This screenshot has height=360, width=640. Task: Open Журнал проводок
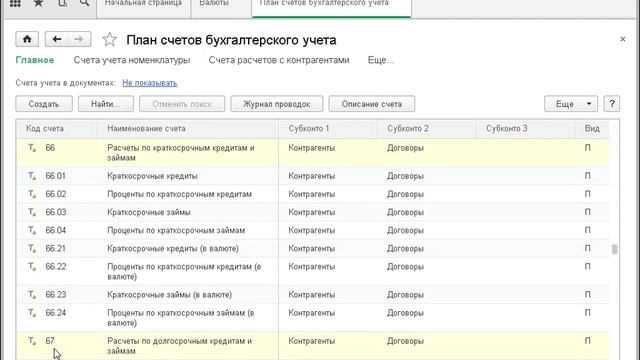(277, 104)
